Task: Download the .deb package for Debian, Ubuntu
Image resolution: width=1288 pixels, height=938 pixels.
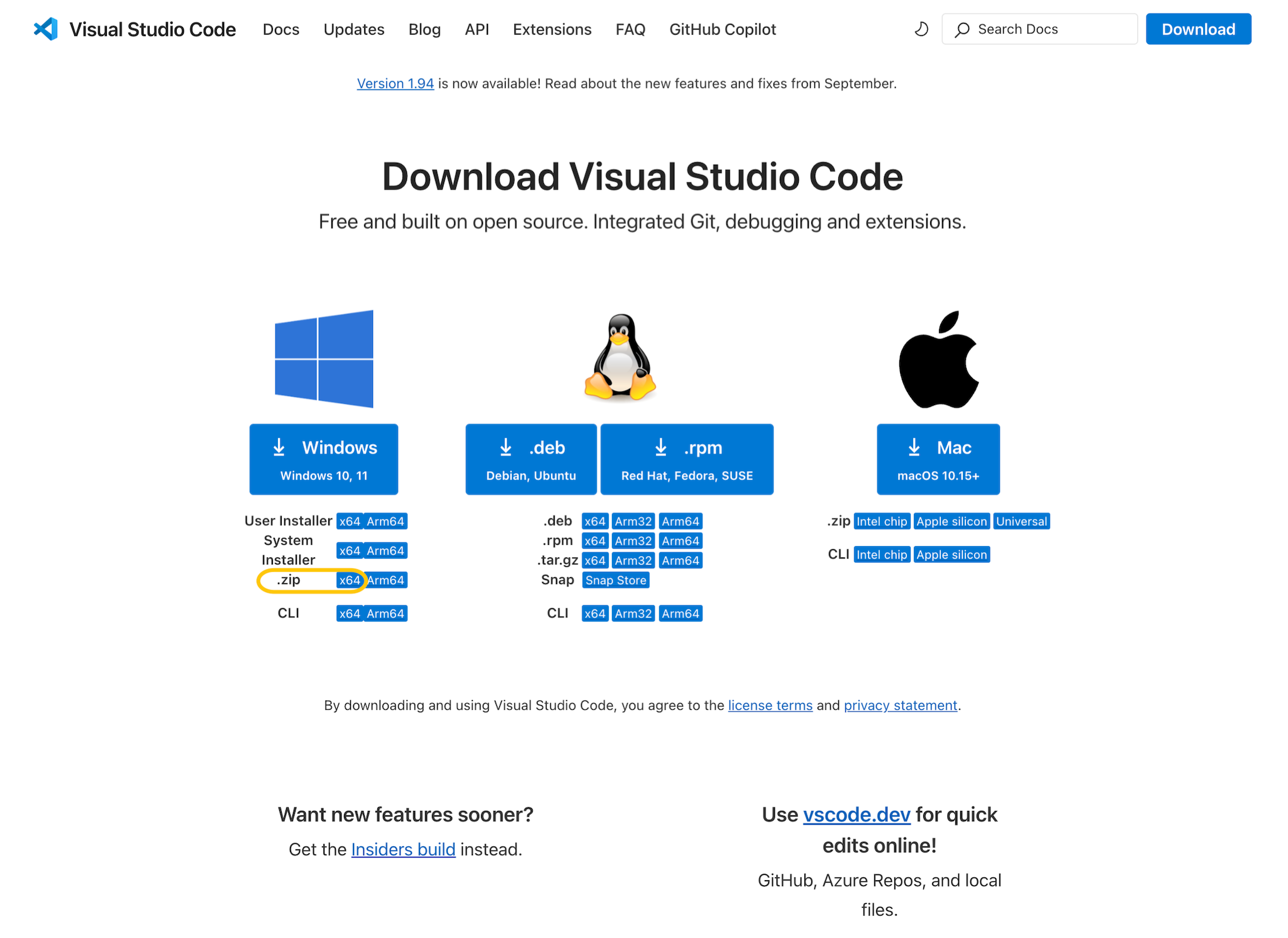Action: click(530, 459)
